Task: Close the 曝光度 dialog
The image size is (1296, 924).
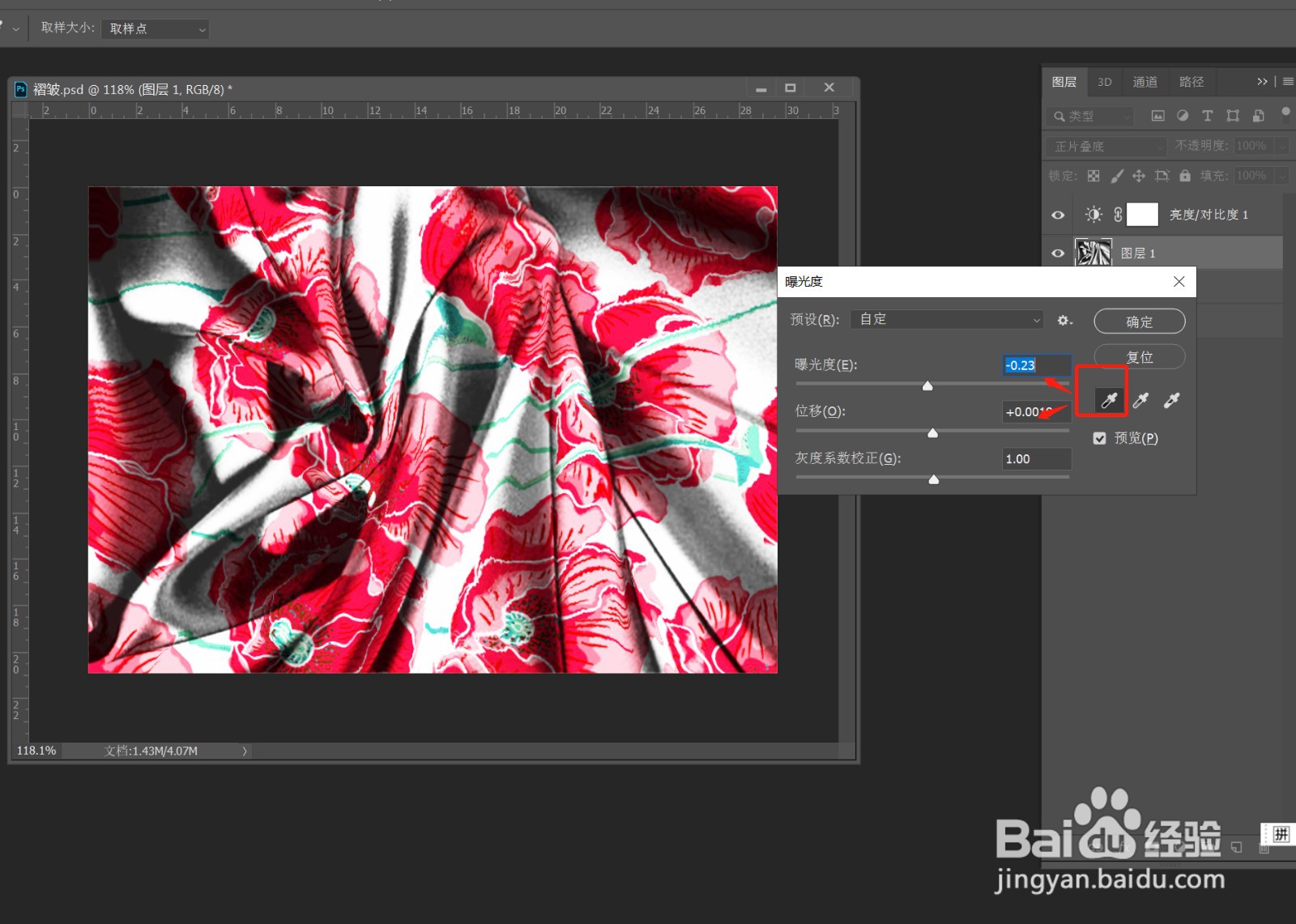Action: pyautogui.click(x=1179, y=282)
